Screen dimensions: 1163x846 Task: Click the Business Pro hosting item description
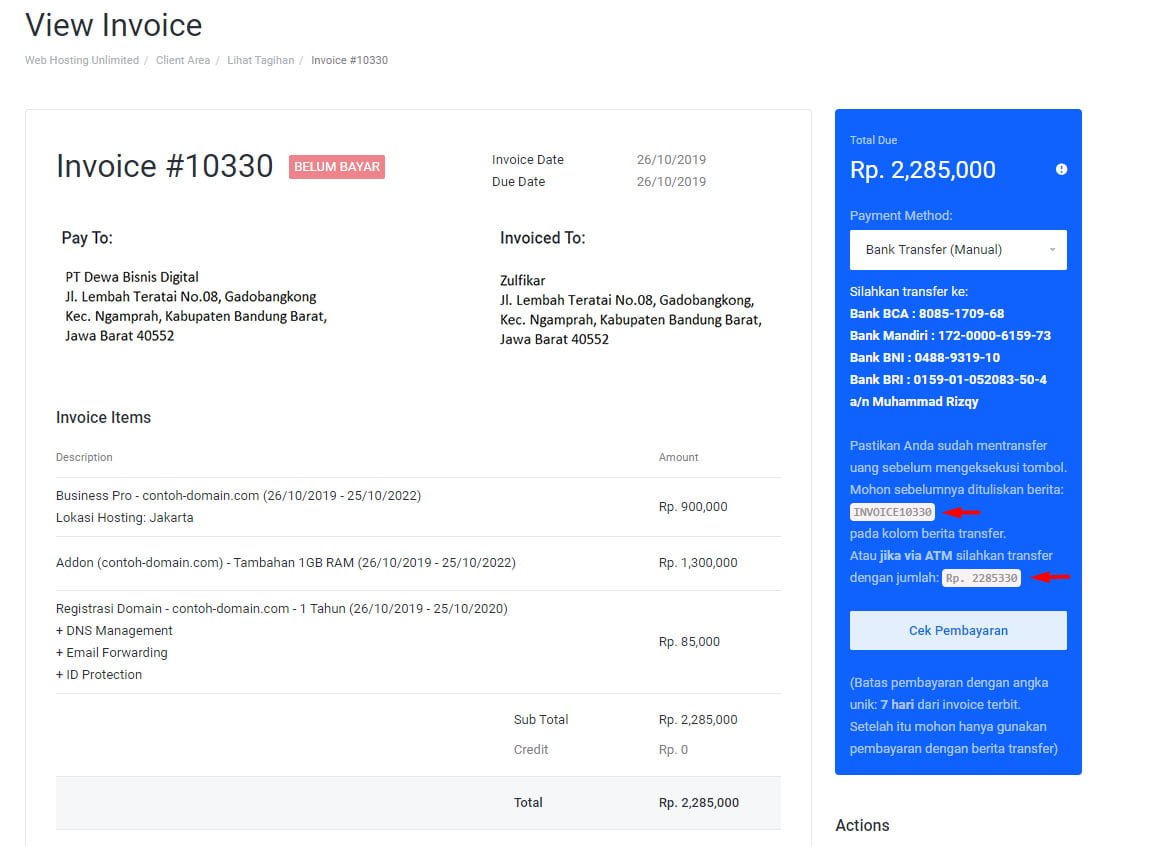[238, 496]
